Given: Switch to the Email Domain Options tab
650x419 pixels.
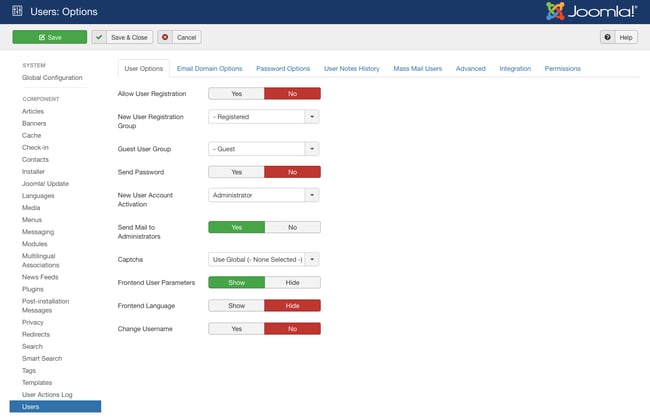Looking at the screenshot, I should (209, 68).
